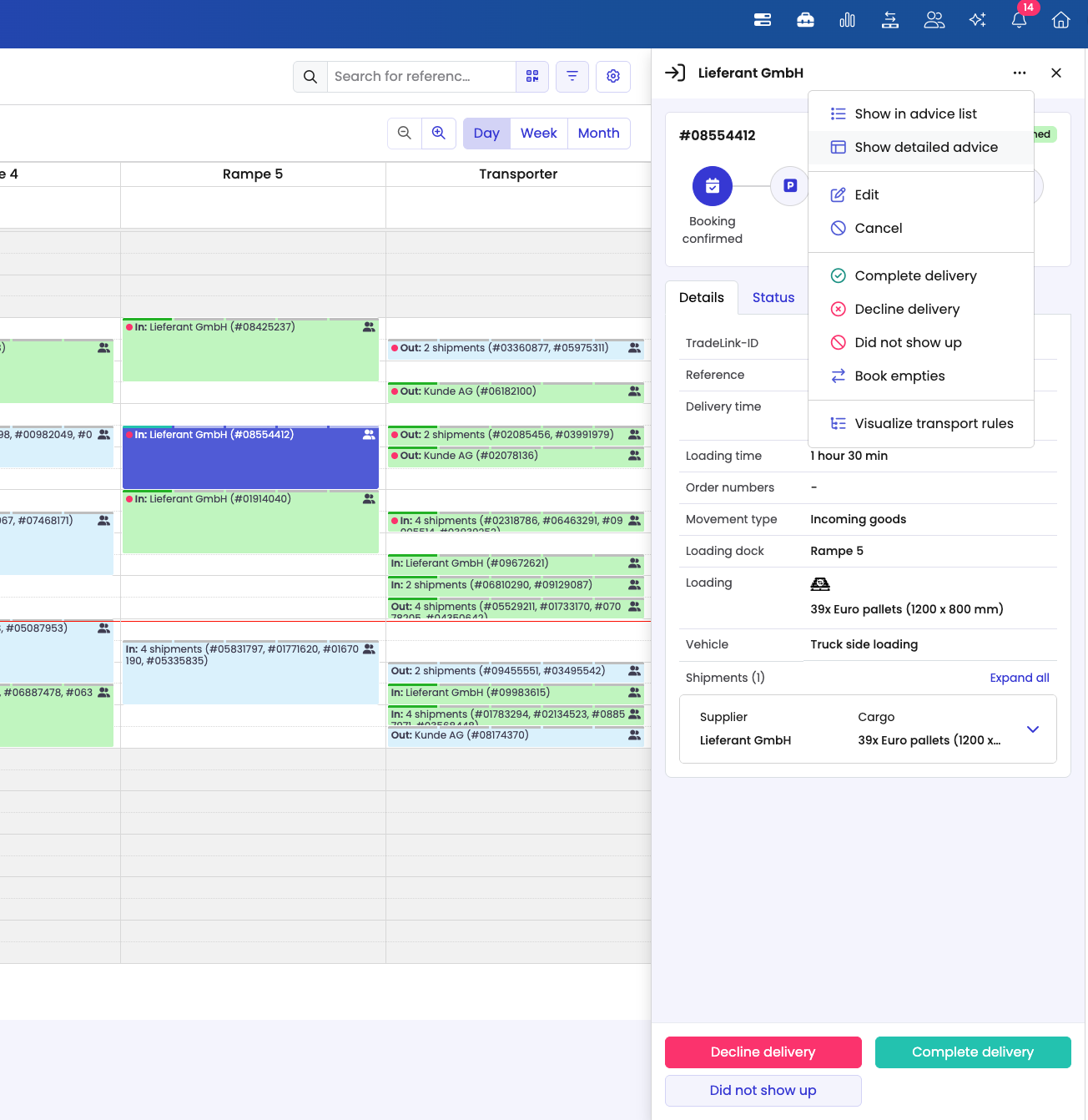Focus the Search for reference field
The width and height of the screenshot is (1088, 1120).
(421, 77)
